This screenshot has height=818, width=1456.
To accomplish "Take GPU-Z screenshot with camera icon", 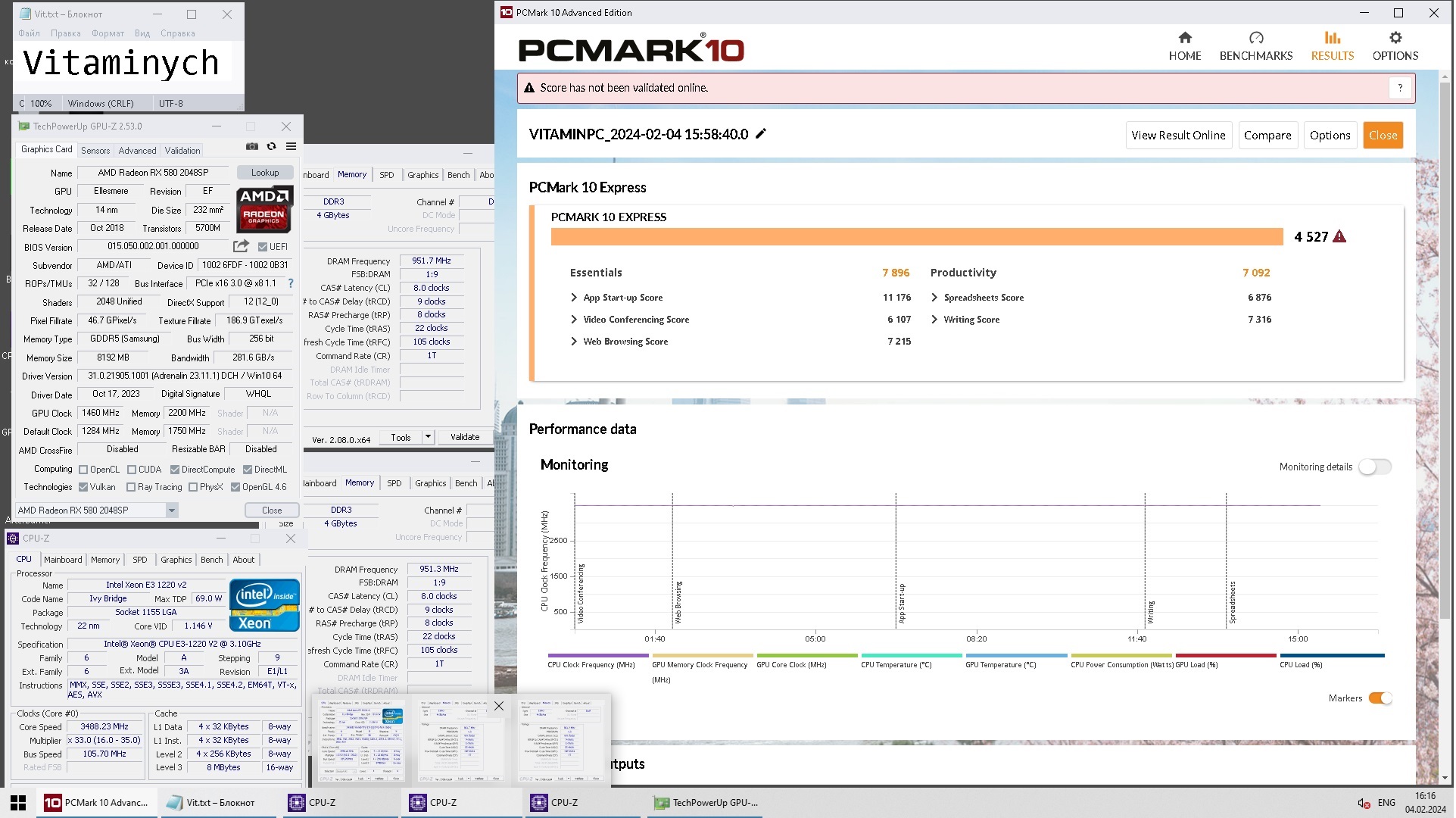I will tap(252, 147).
